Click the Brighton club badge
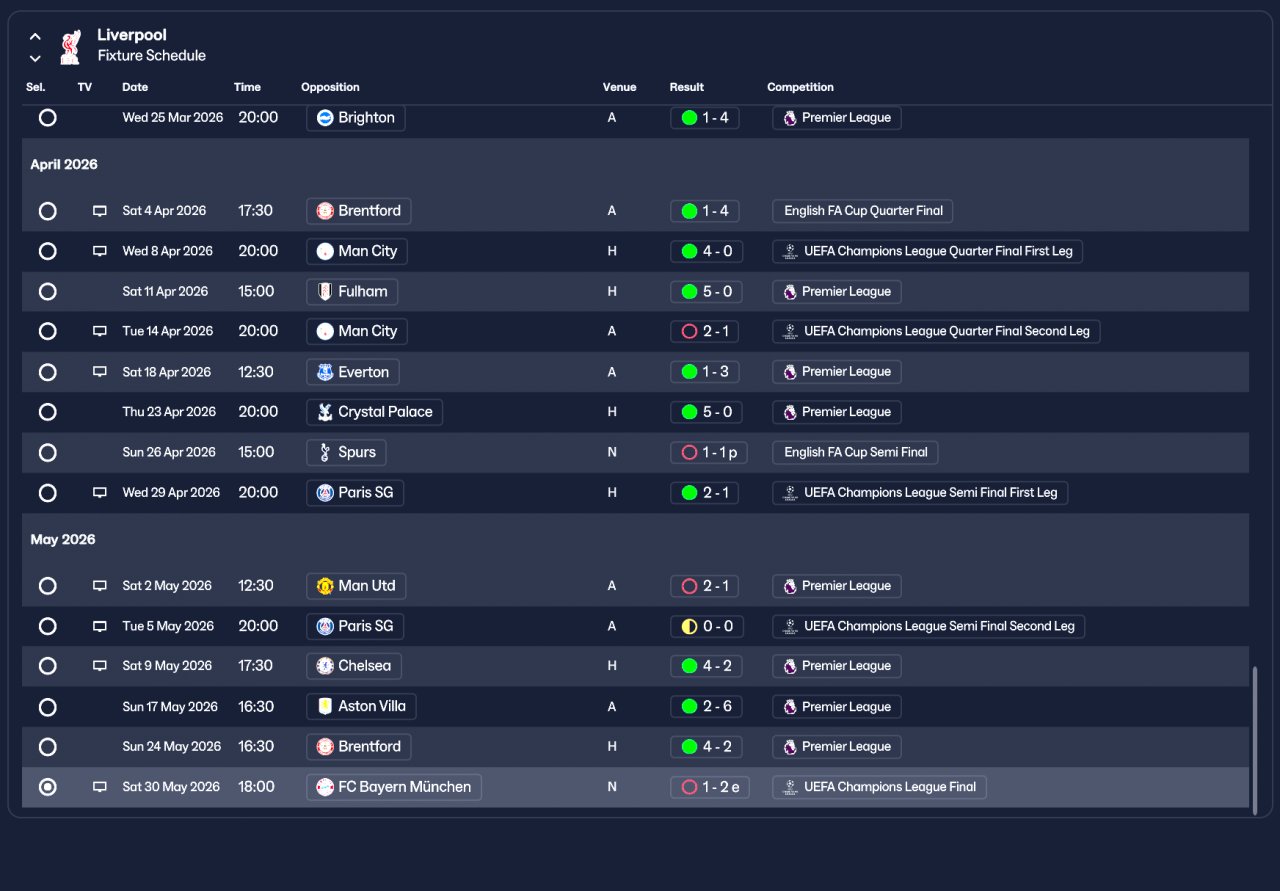The width and height of the screenshot is (1280, 891). 324,118
